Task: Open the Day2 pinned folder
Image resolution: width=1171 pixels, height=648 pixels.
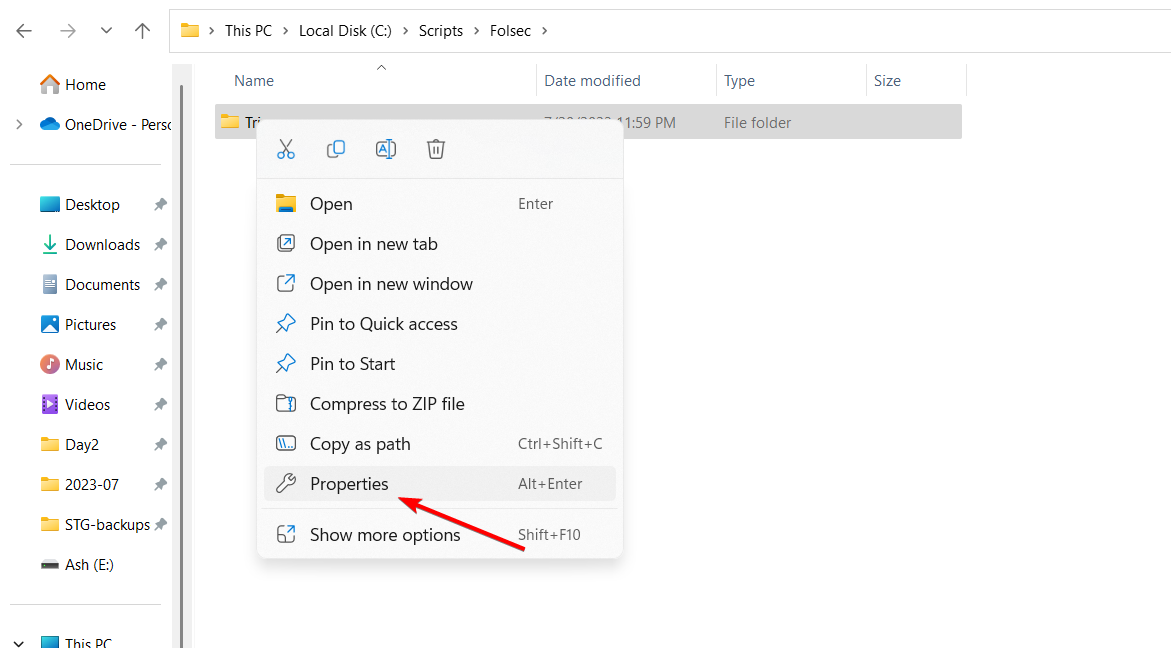Action: click(69, 444)
